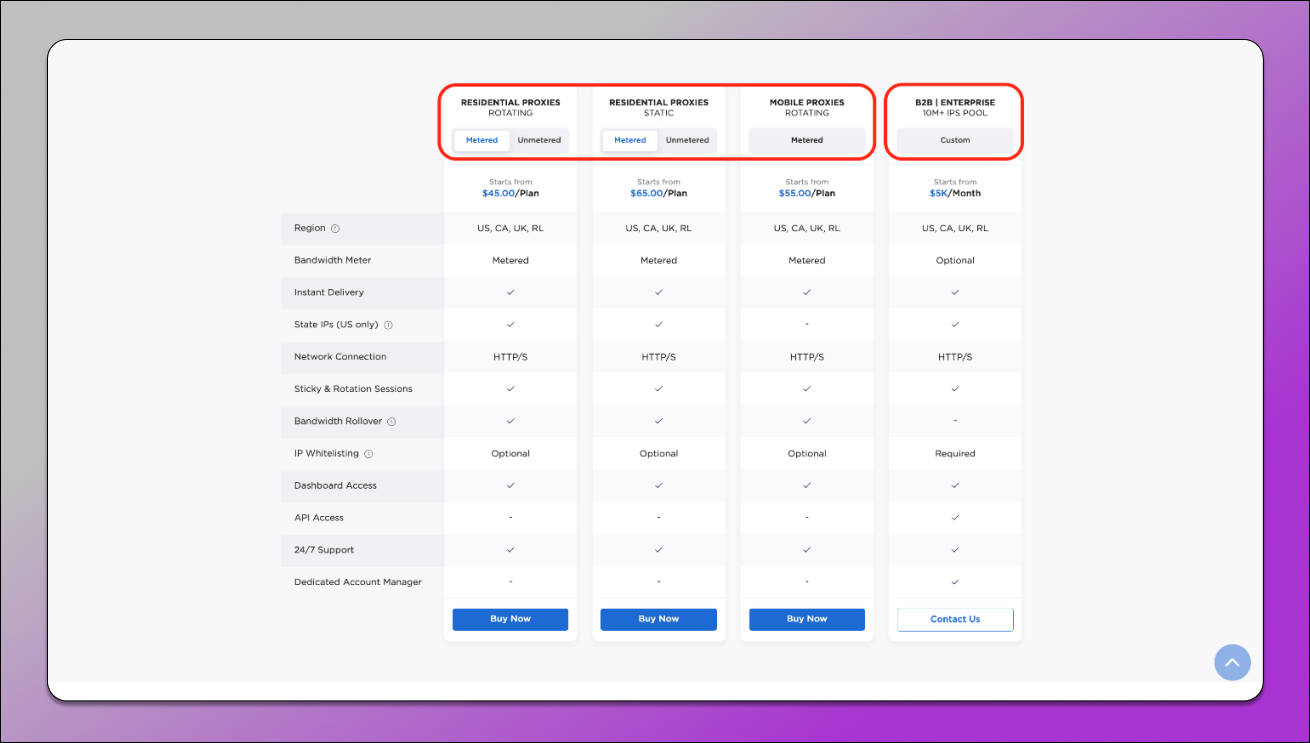Image resolution: width=1310 pixels, height=743 pixels.
Task: Click US, CA, UK, RL in Residential Static column
Action: pos(659,228)
